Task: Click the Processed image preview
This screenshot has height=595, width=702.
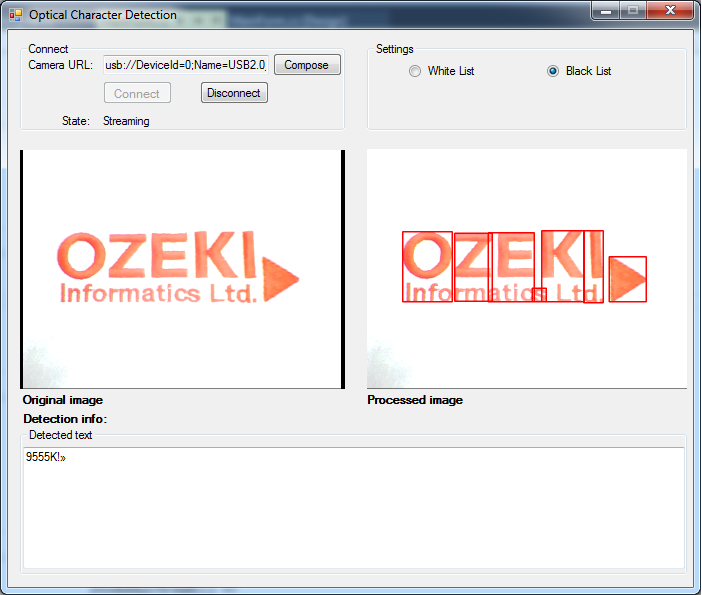Action: 526,269
